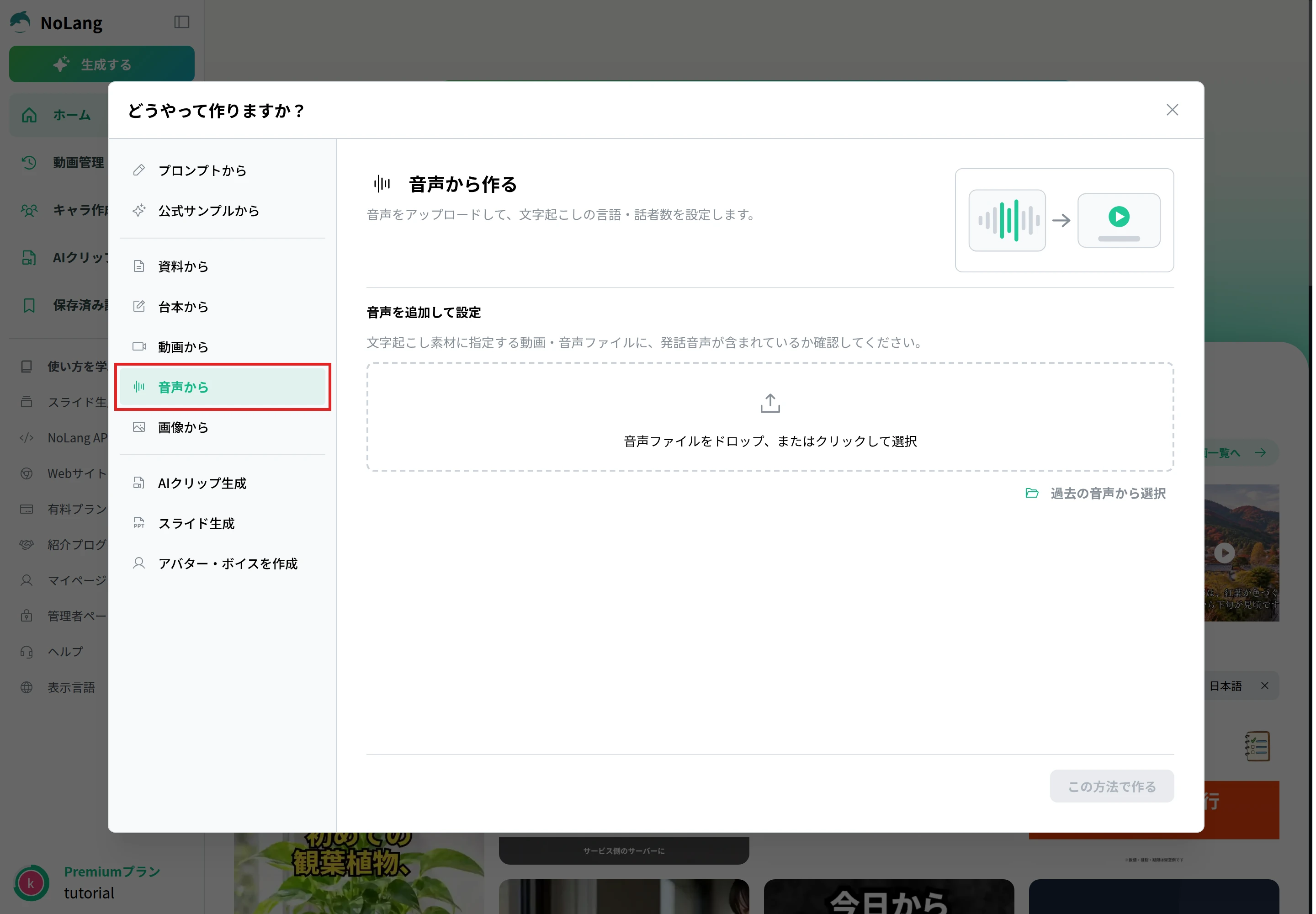Click the Premiumプラン label

(x=112, y=871)
